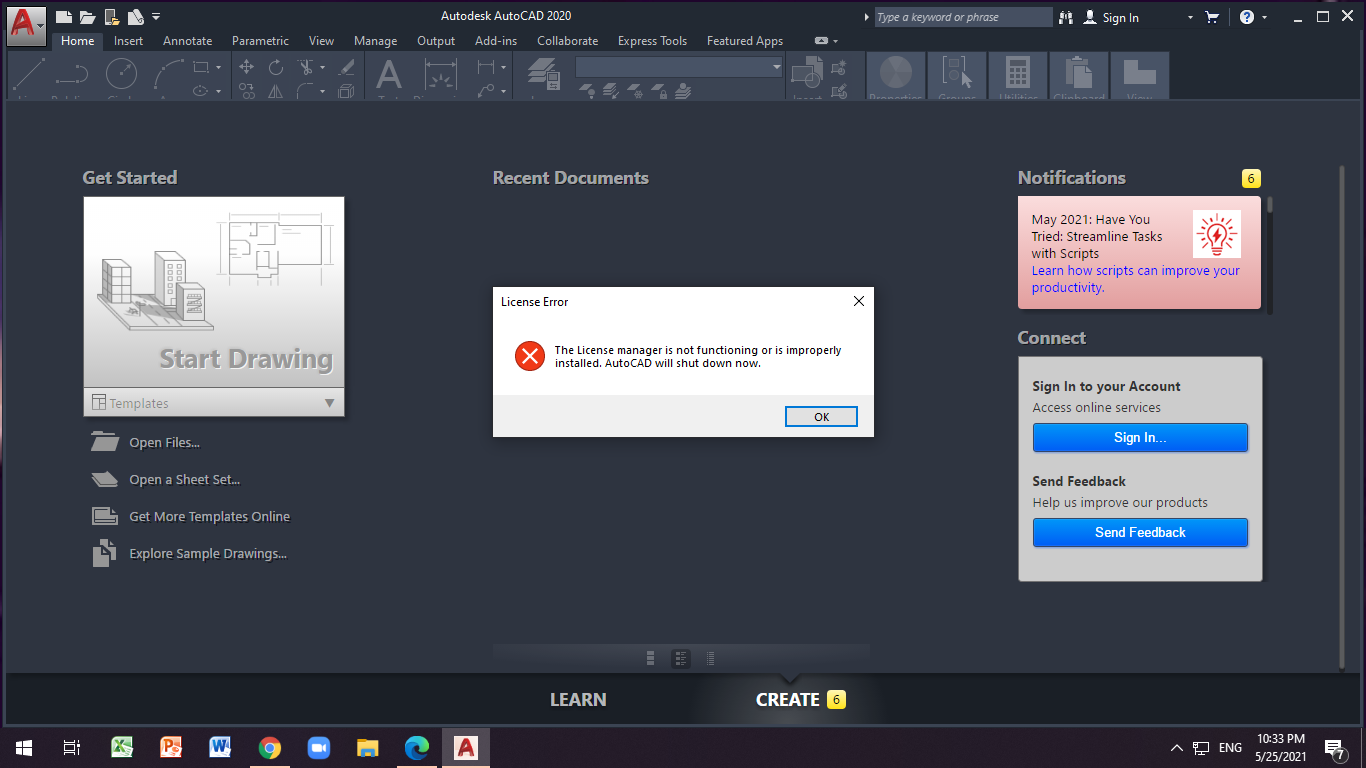Screen dimensions: 1366x768
Task: Expand the Linear dimension dropdown arrow
Action: [x=503, y=68]
